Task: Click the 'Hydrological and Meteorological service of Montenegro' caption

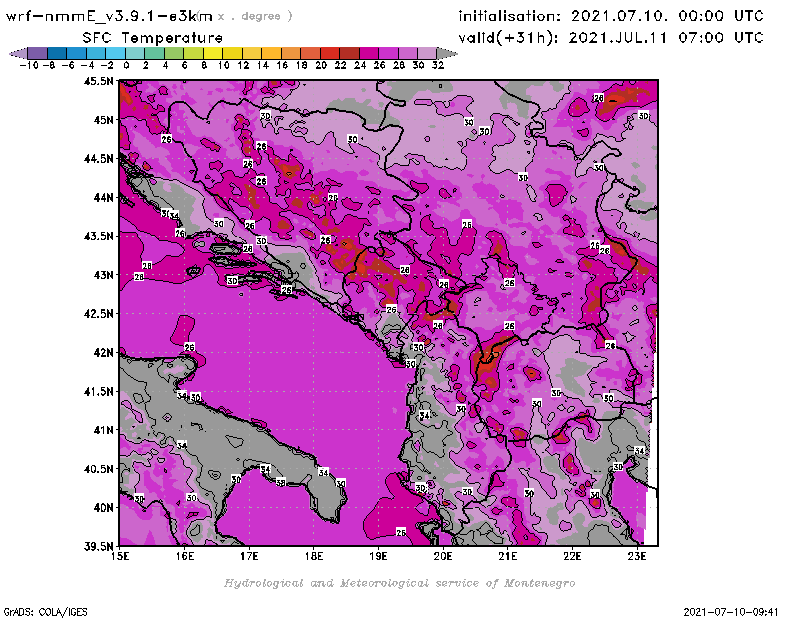Action: (x=399, y=583)
